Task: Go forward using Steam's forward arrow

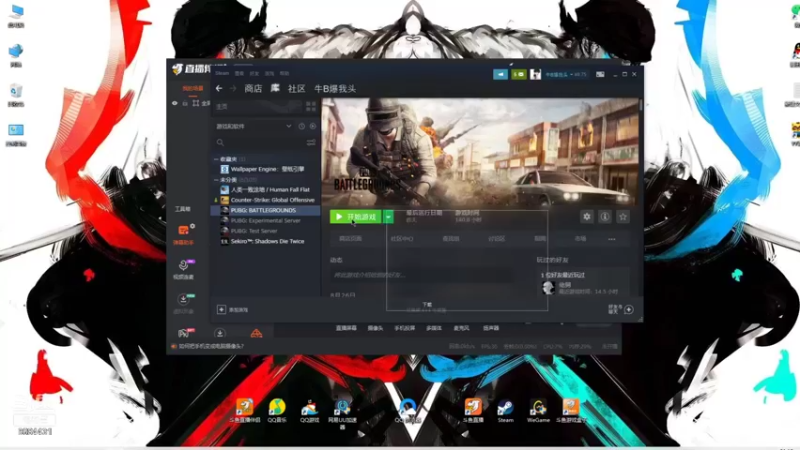Action: [233, 88]
